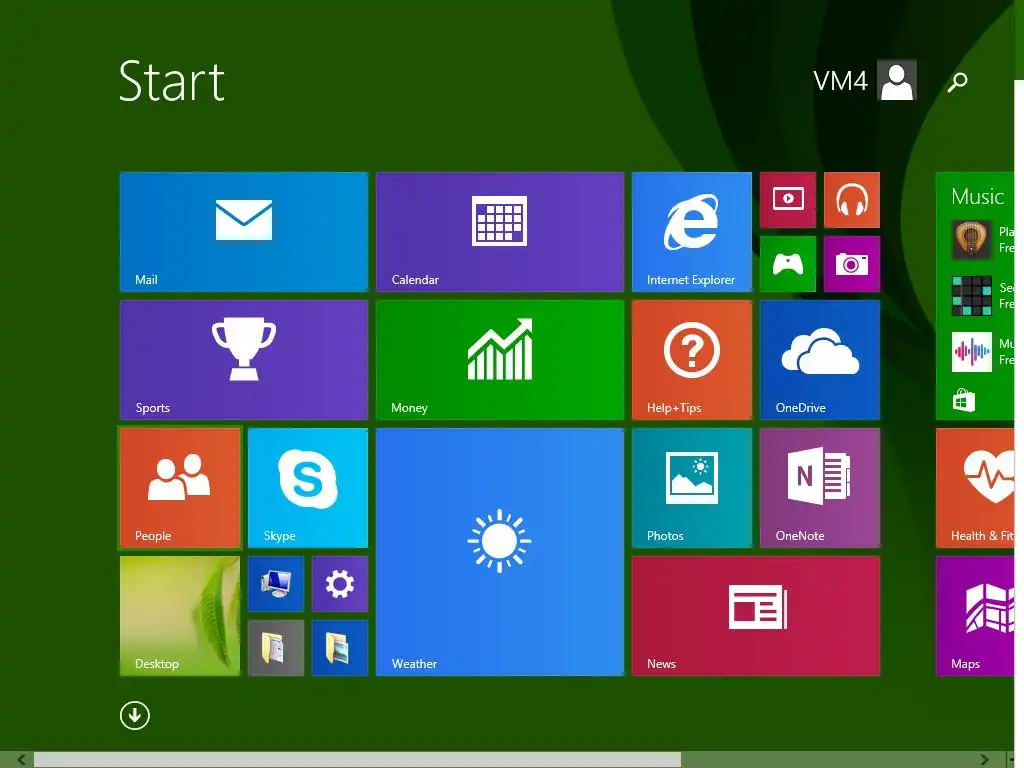The width and height of the screenshot is (1024, 768).
Task: Show all apps with down arrow button
Action: click(x=135, y=716)
